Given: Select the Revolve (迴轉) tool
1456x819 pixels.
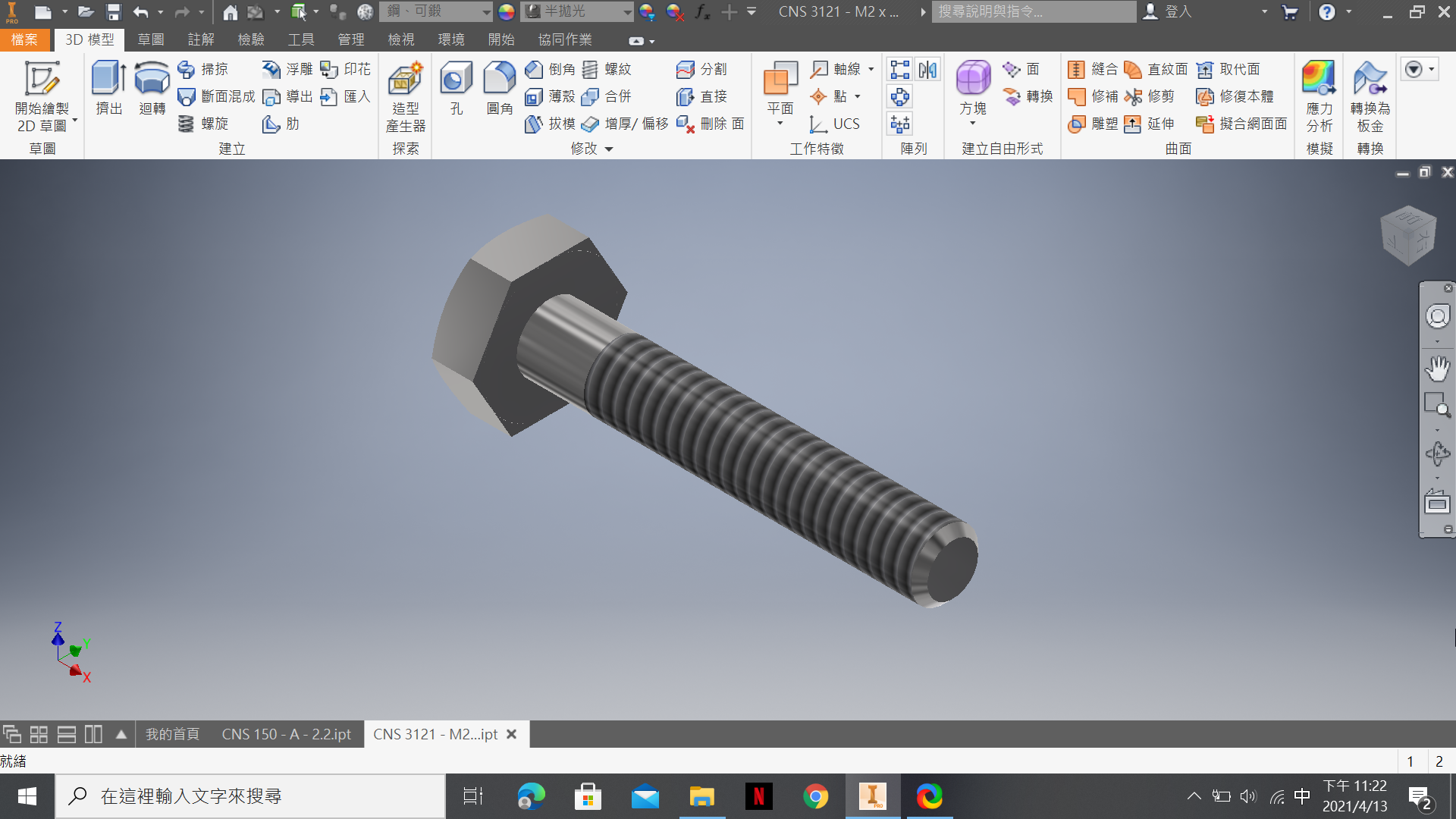Looking at the screenshot, I should (152, 88).
